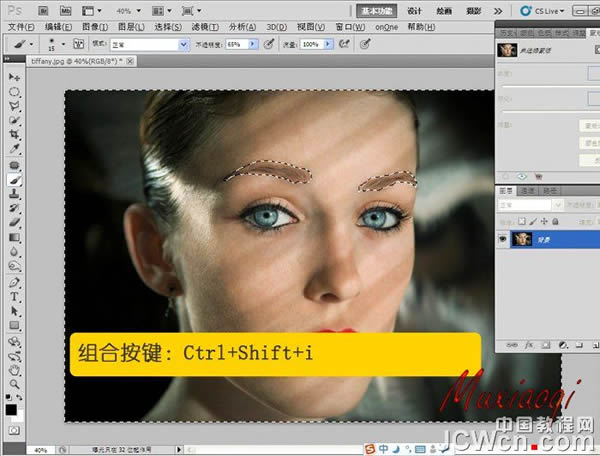Image resolution: width=600 pixels, height=456 pixels.
Task: Click the Background layer thumbnail
Action: point(521,240)
